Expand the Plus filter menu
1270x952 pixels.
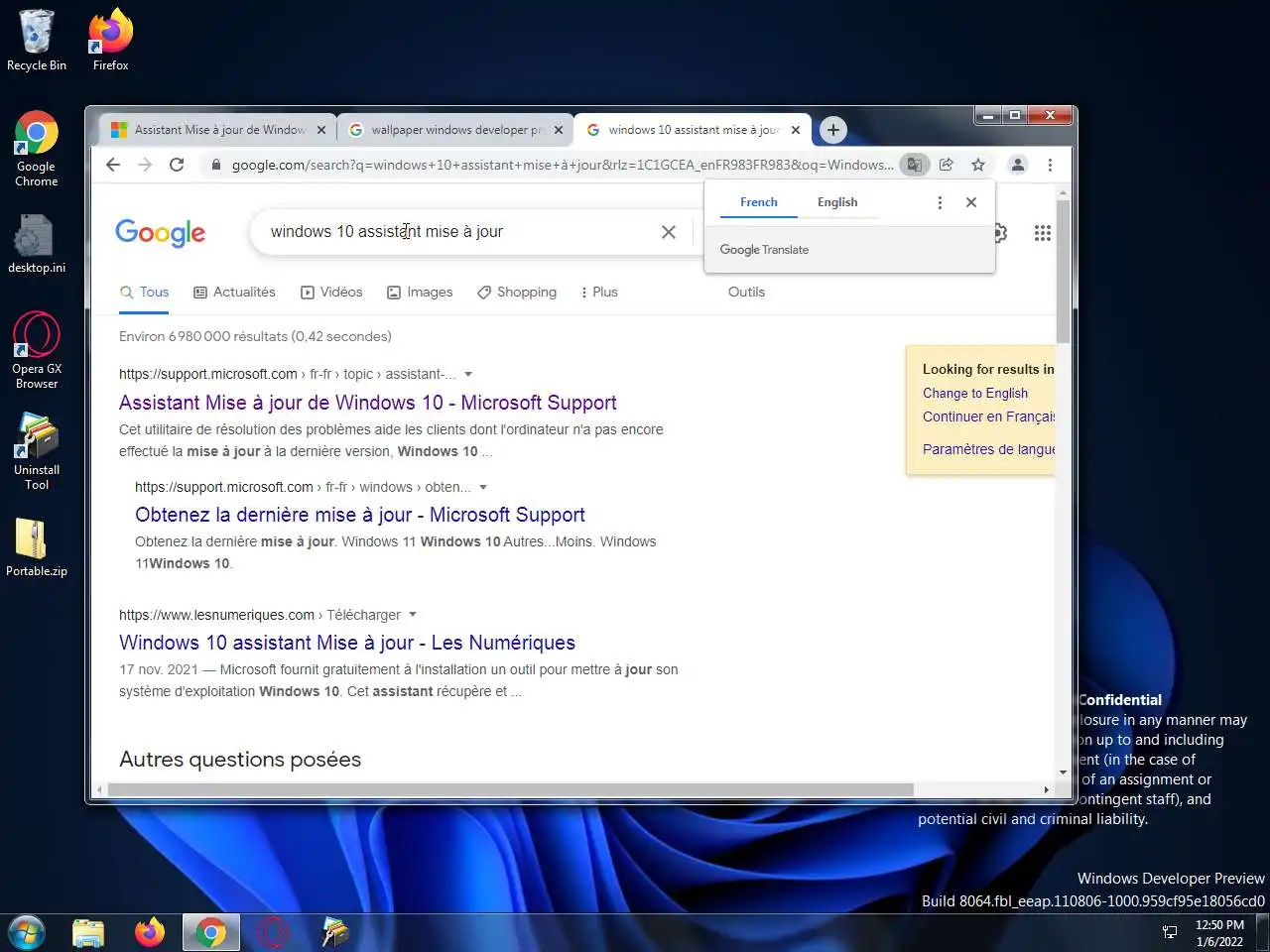coord(599,293)
